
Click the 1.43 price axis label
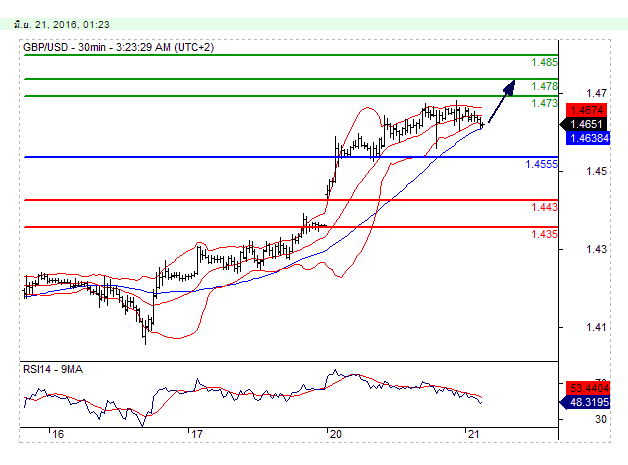(x=596, y=250)
